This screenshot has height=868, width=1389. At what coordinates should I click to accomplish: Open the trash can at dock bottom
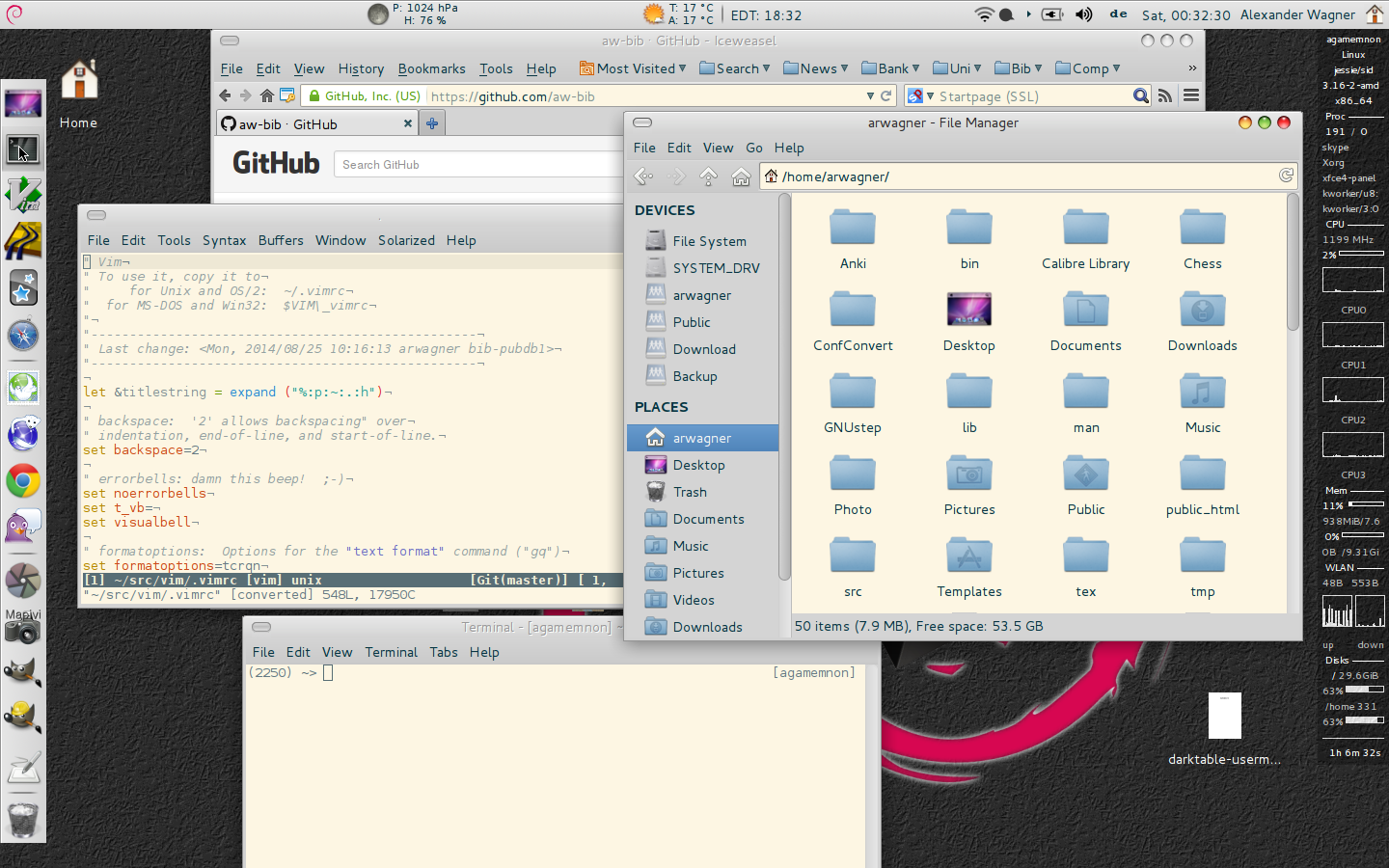23,820
